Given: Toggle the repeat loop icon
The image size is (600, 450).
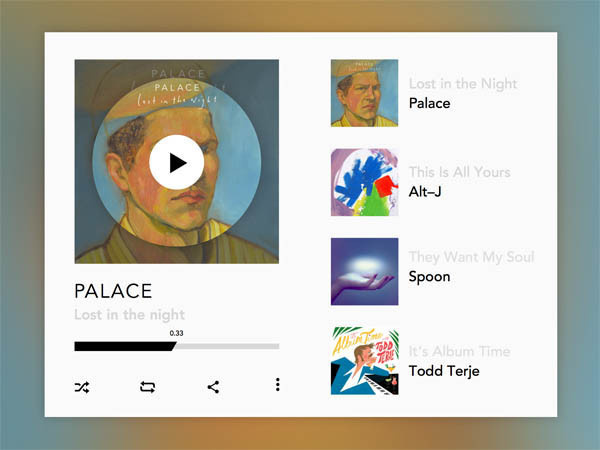Looking at the screenshot, I should pos(147,387).
